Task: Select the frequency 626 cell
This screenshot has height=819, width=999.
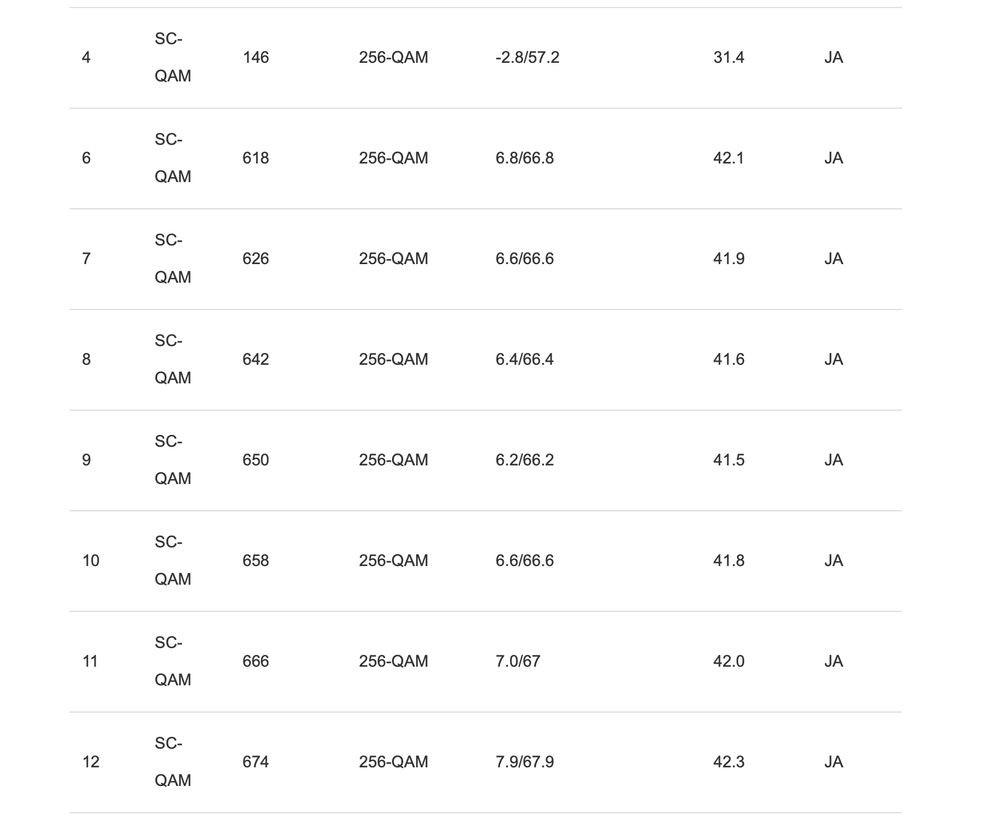Action: point(255,259)
